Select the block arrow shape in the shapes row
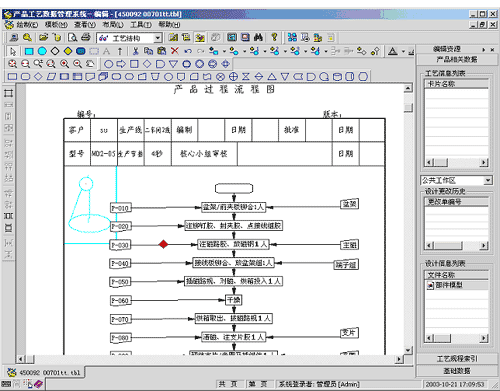 pyautogui.click(x=121, y=64)
